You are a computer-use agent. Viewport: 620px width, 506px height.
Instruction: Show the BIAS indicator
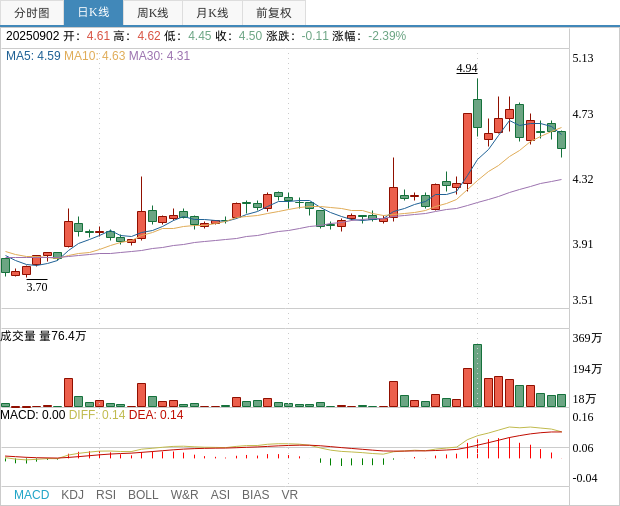255,495
